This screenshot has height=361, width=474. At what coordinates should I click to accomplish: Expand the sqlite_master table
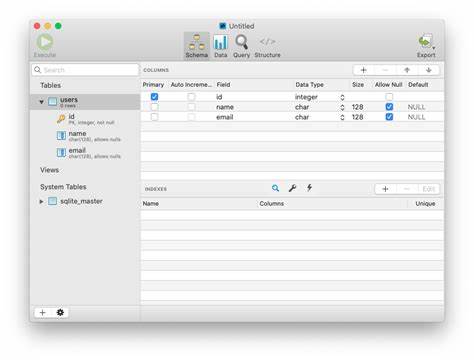[41, 201]
